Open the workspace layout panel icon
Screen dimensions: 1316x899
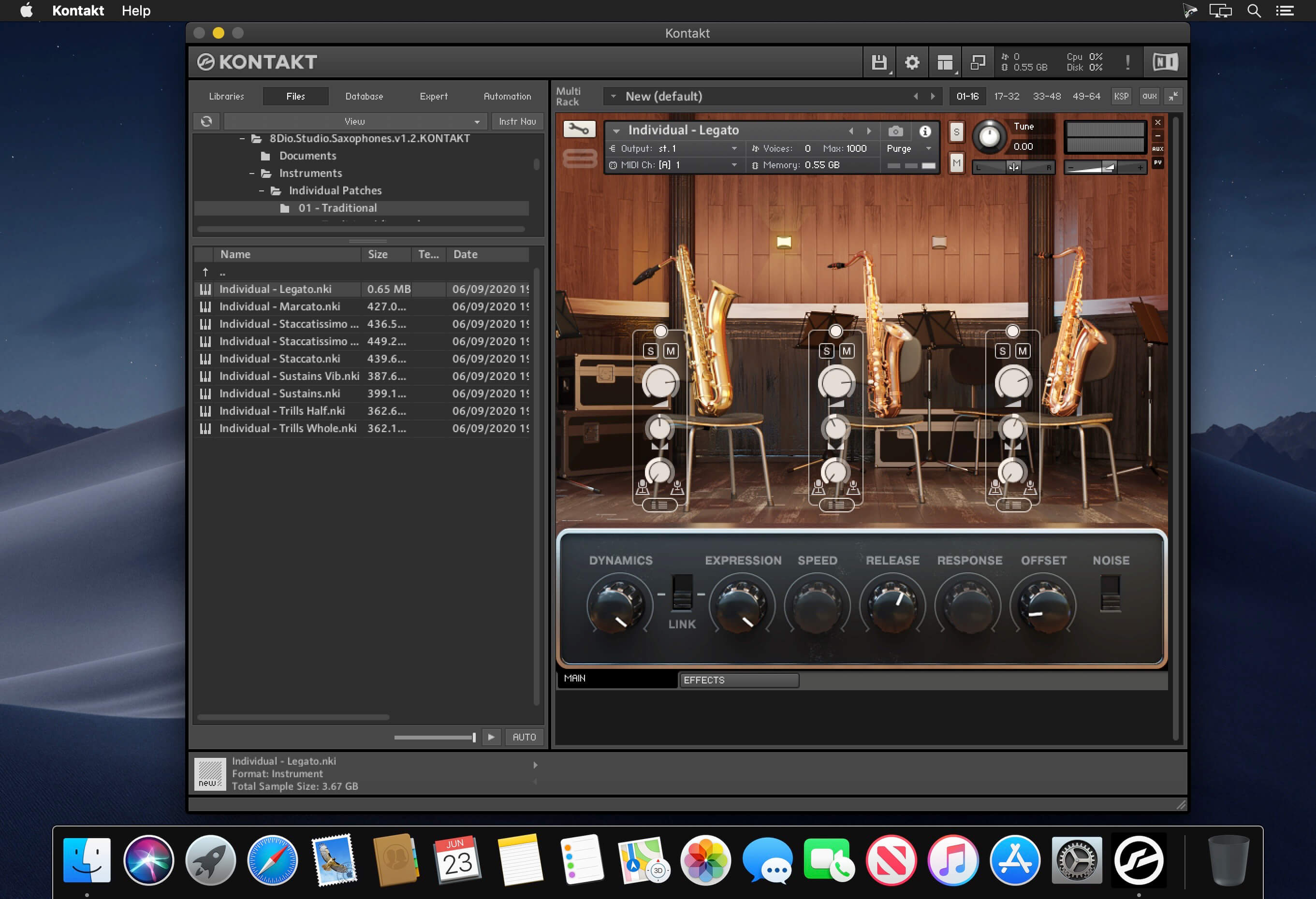(945, 62)
